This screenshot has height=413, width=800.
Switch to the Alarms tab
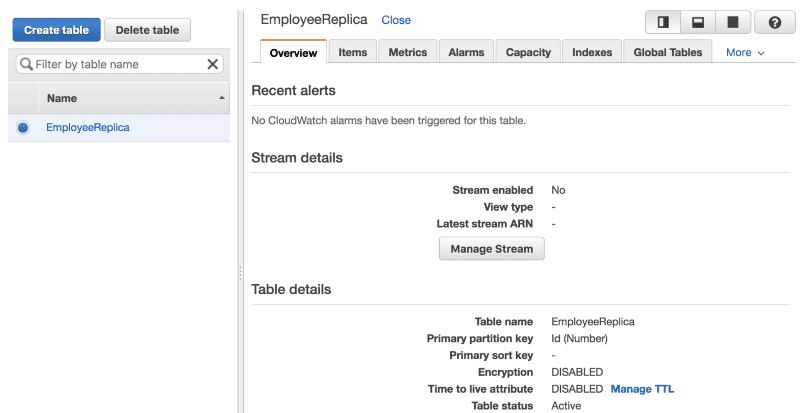point(466,52)
